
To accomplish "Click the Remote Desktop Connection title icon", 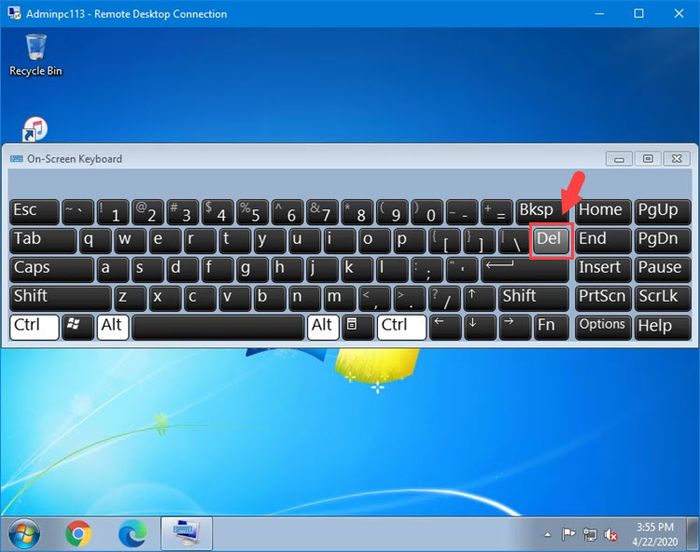I will click(14, 13).
